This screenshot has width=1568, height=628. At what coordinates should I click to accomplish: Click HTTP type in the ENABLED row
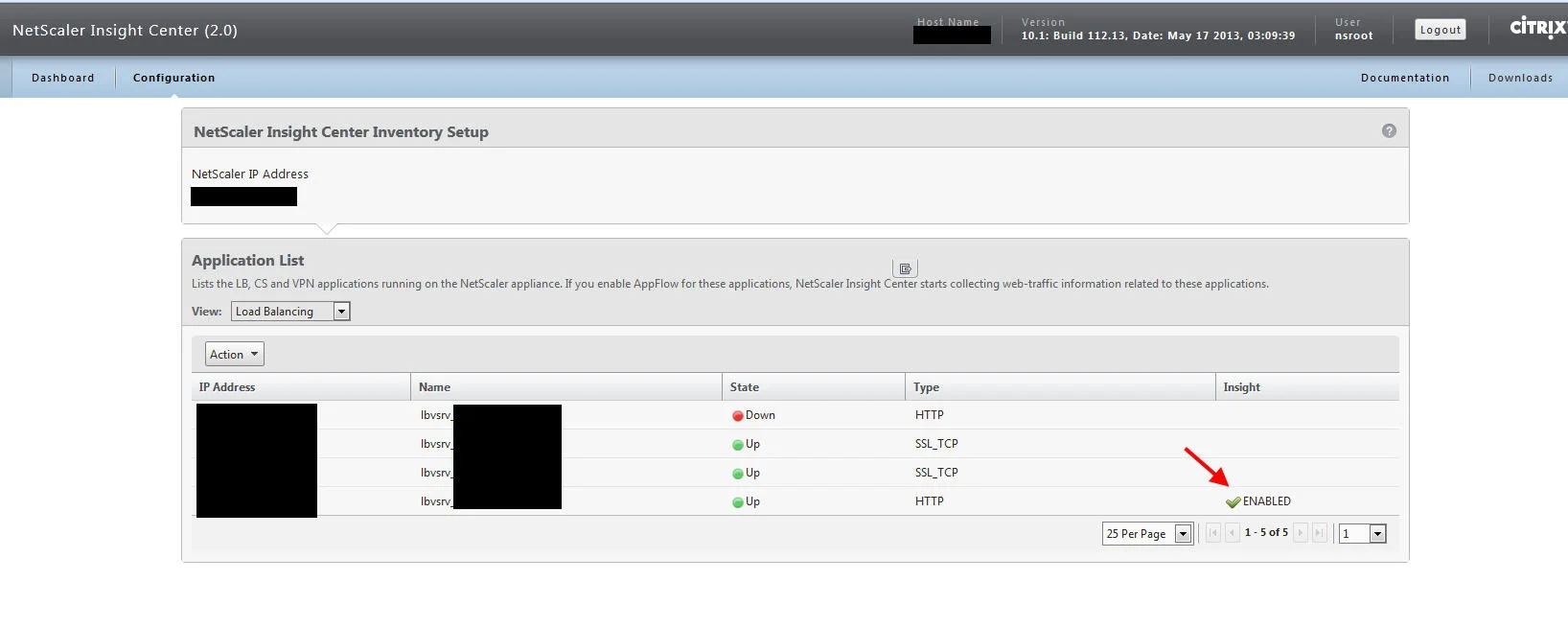click(x=930, y=501)
